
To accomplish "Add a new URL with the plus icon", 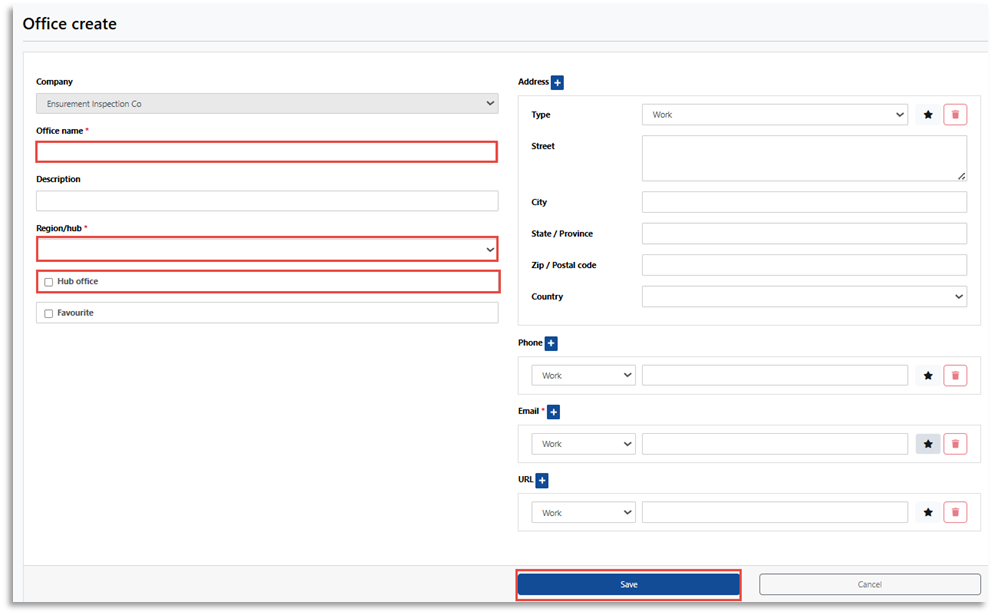I will (542, 480).
